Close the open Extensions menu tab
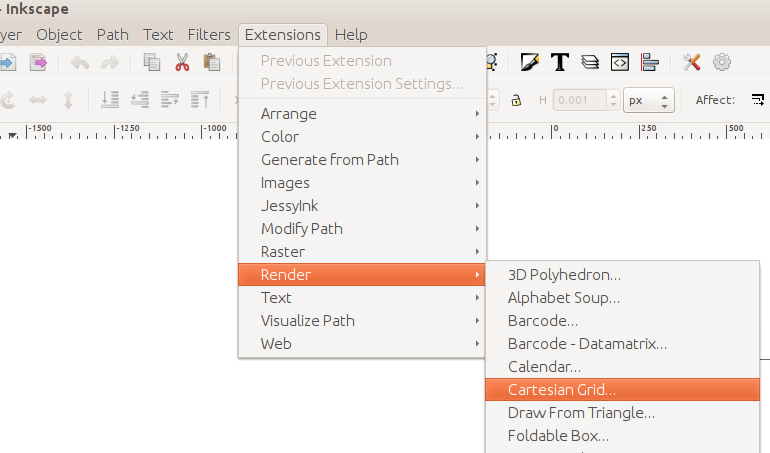770x453 pixels. point(283,35)
